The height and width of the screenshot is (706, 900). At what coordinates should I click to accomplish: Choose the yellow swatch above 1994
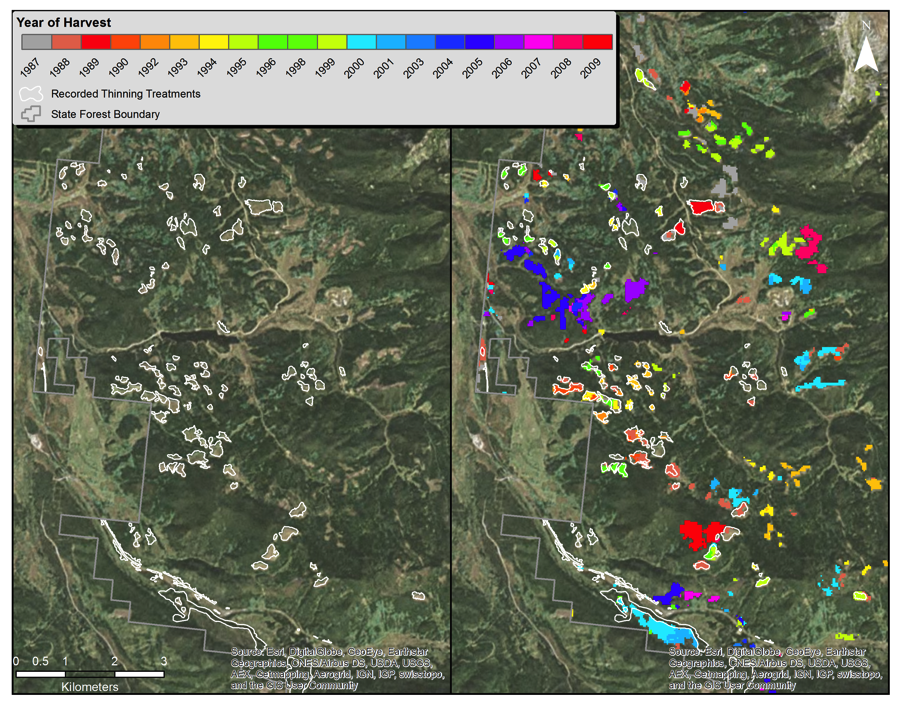coord(214,42)
